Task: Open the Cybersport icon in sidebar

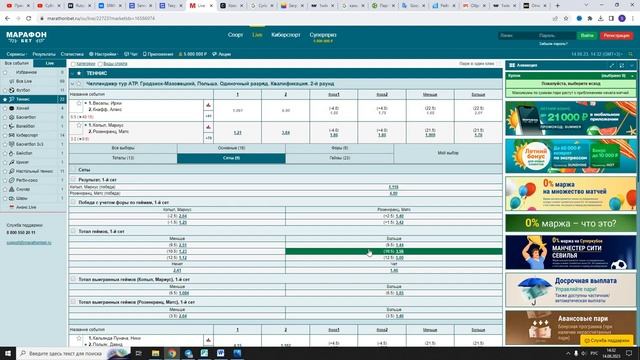Action: pos(12,135)
